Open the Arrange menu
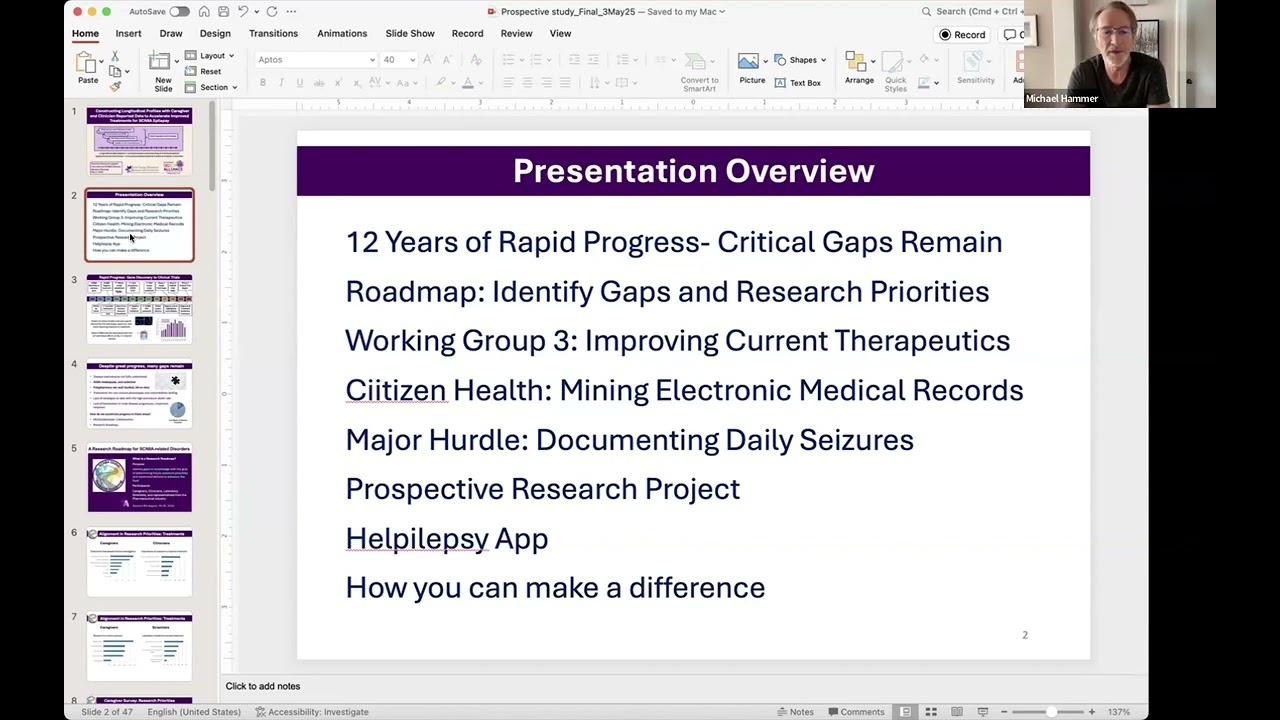This screenshot has height=720, width=1280. (858, 68)
